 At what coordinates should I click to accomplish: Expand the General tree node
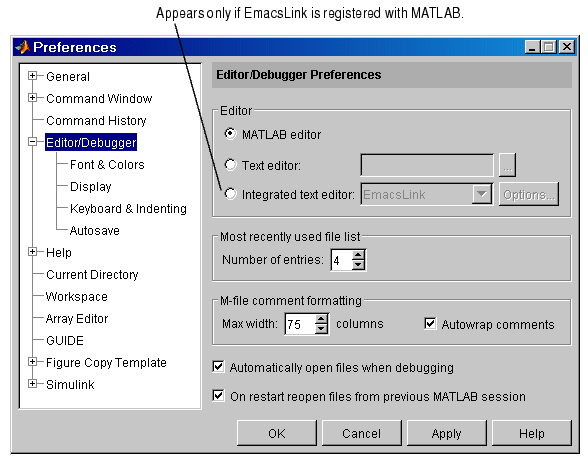(32, 76)
